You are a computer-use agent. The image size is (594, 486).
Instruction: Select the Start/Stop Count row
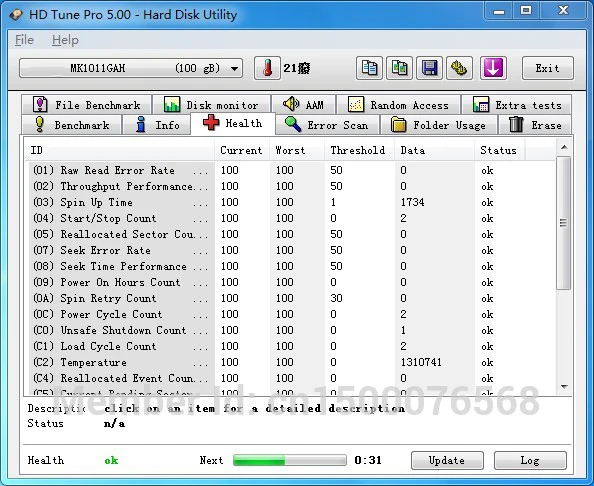[292, 218]
